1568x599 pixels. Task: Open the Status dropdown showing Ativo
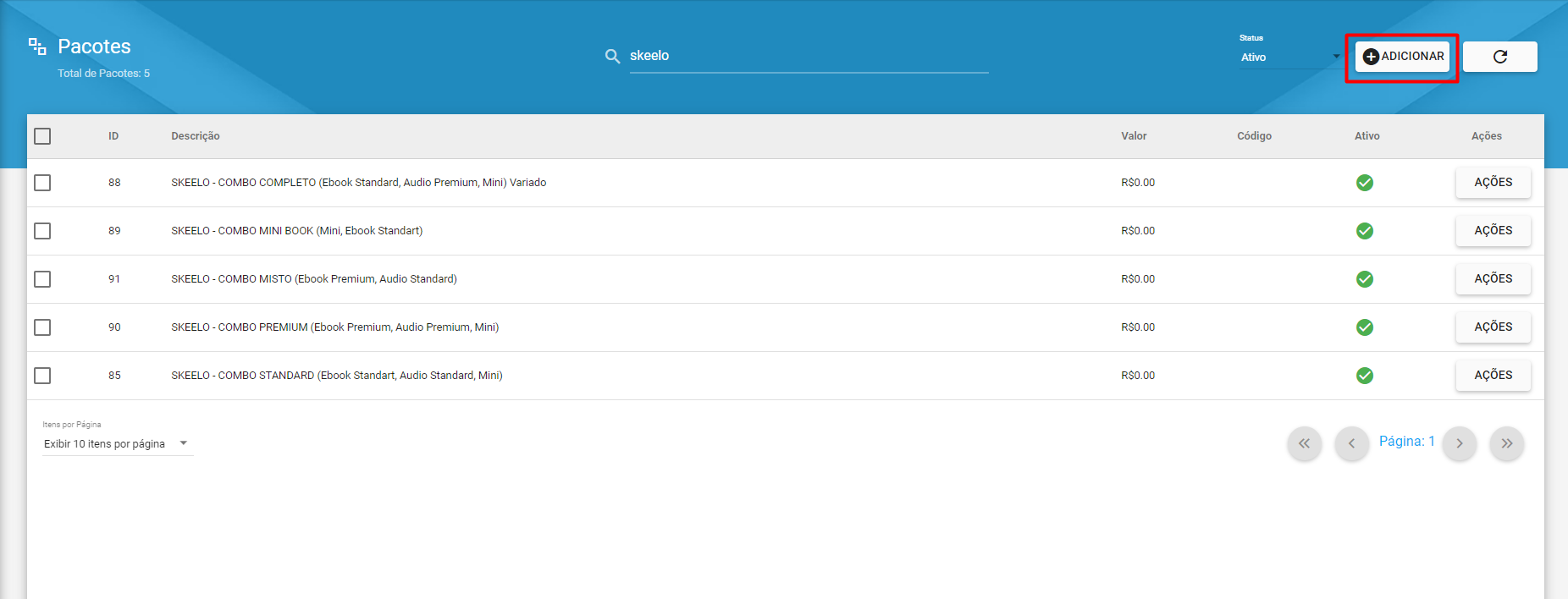point(1290,58)
